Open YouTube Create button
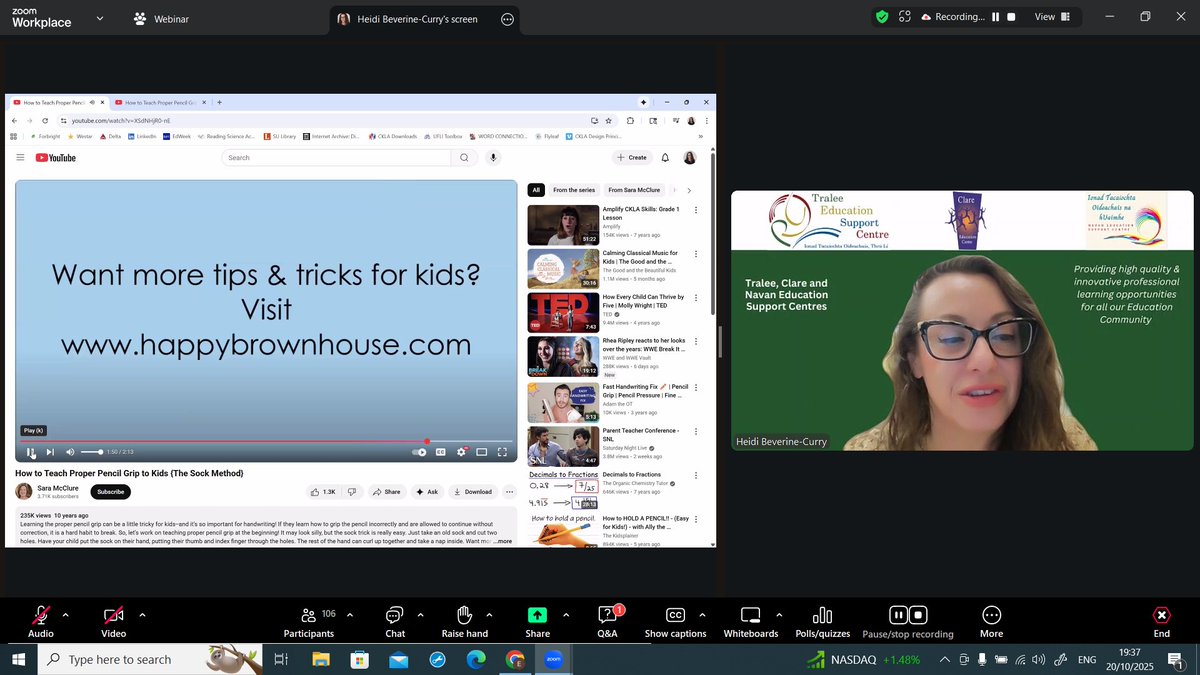 [x=631, y=158]
